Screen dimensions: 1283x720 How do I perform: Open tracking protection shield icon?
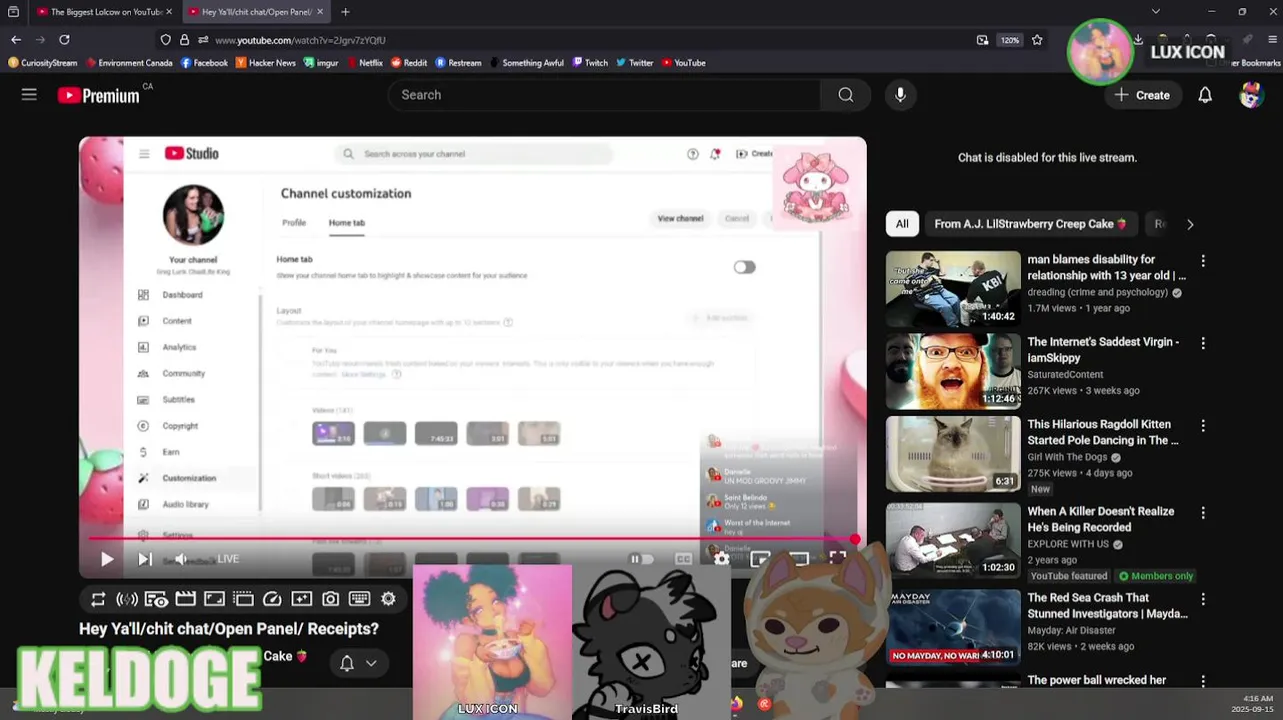pyautogui.click(x=165, y=40)
